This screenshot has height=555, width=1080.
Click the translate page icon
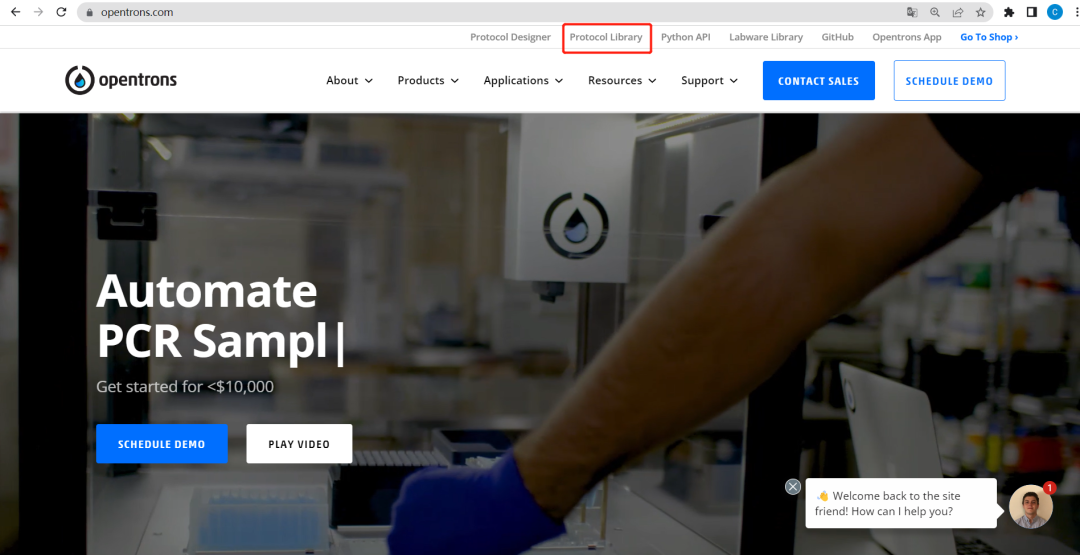tap(912, 12)
